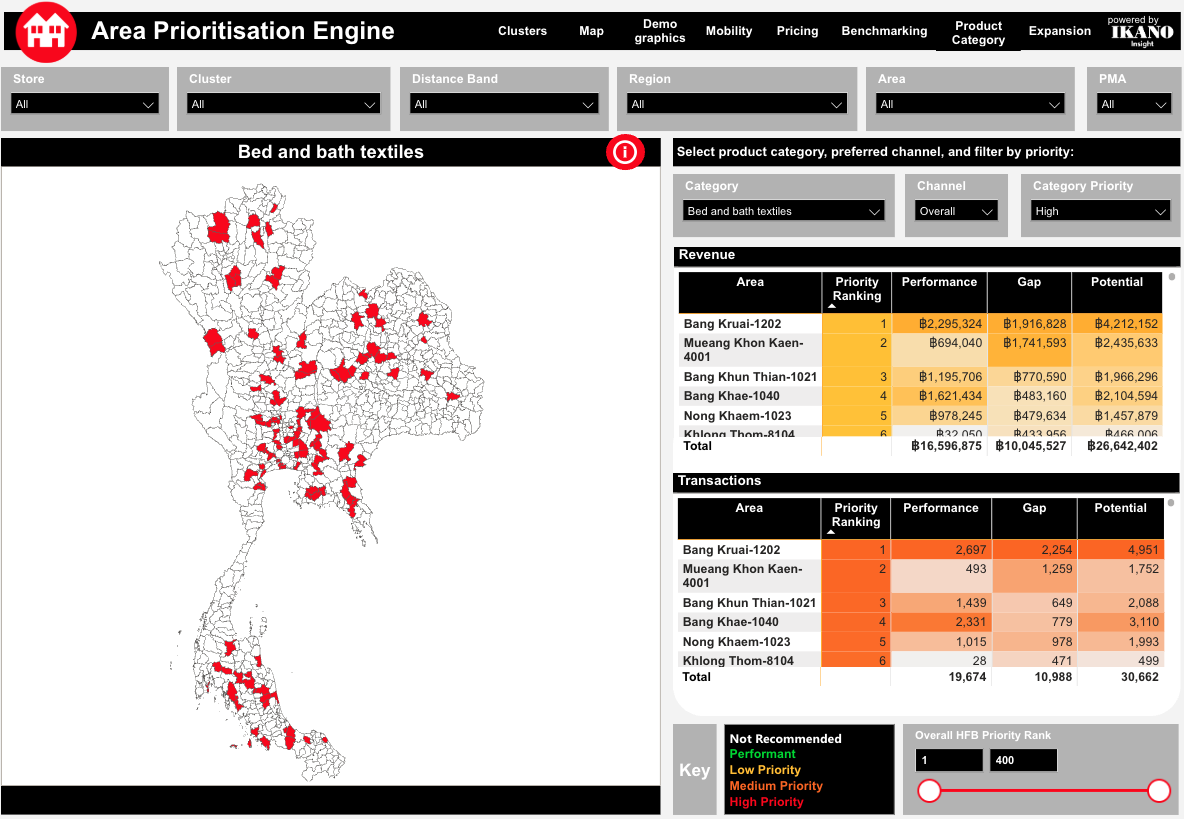Open the Region filter dropdown
Screen dimensions: 1184x819
coord(737,104)
